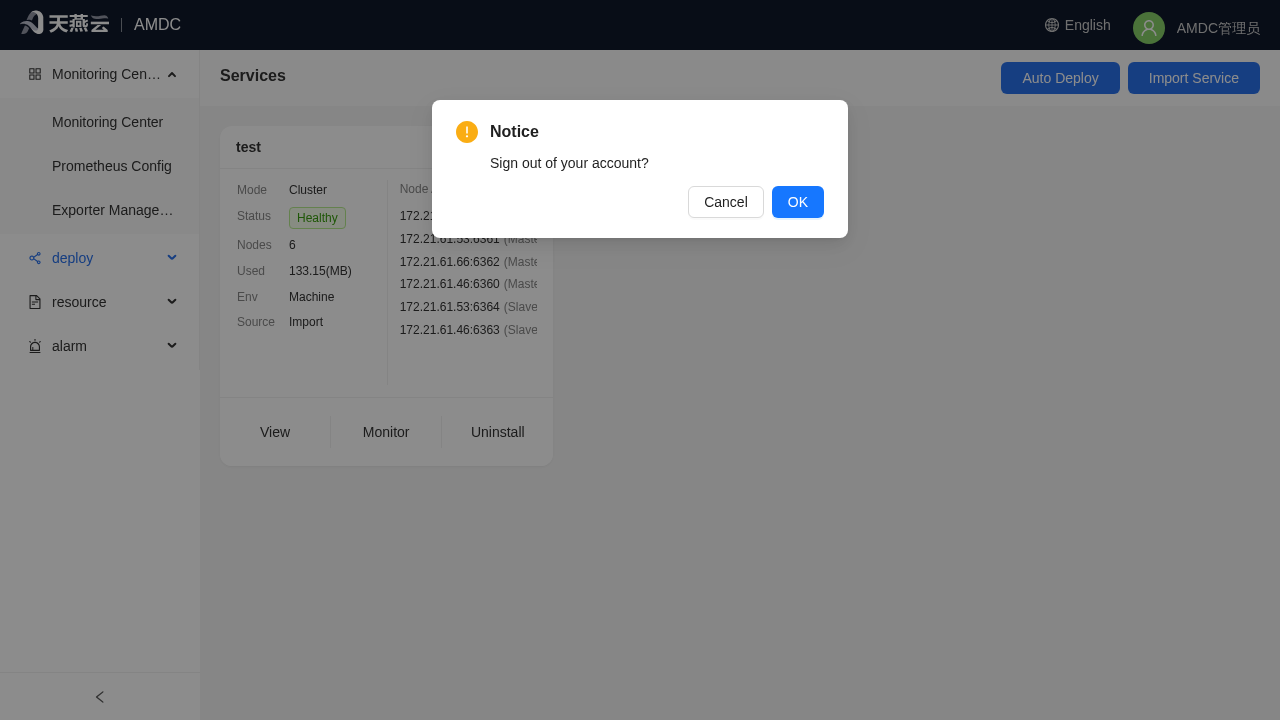The width and height of the screenshot is (1280, 720).
Task: Click node 172.21.61.46:6360
Action: click(450, 284)
